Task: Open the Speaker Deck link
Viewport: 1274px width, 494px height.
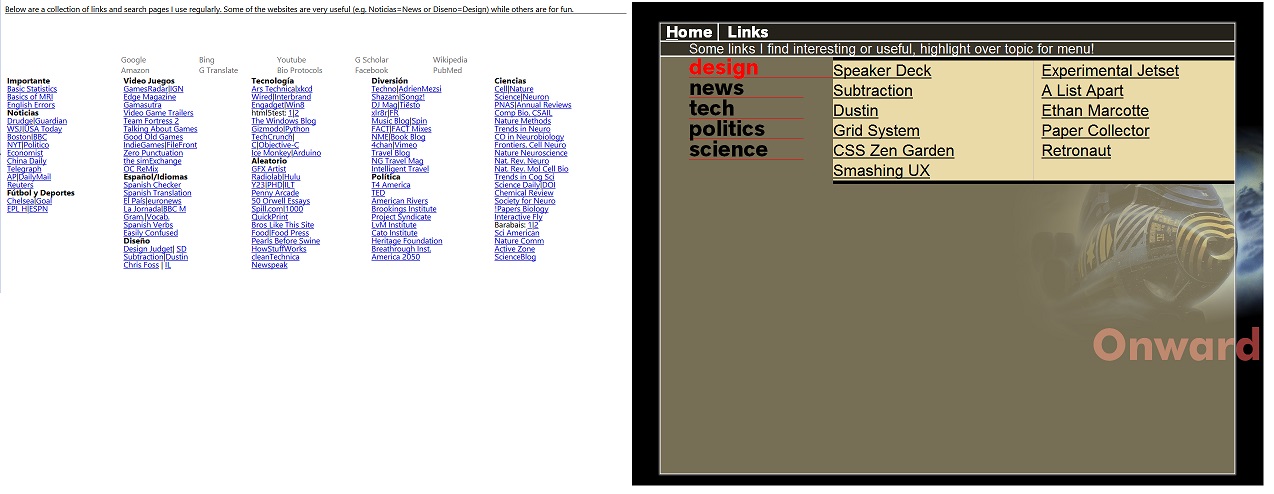Action: 882,71
